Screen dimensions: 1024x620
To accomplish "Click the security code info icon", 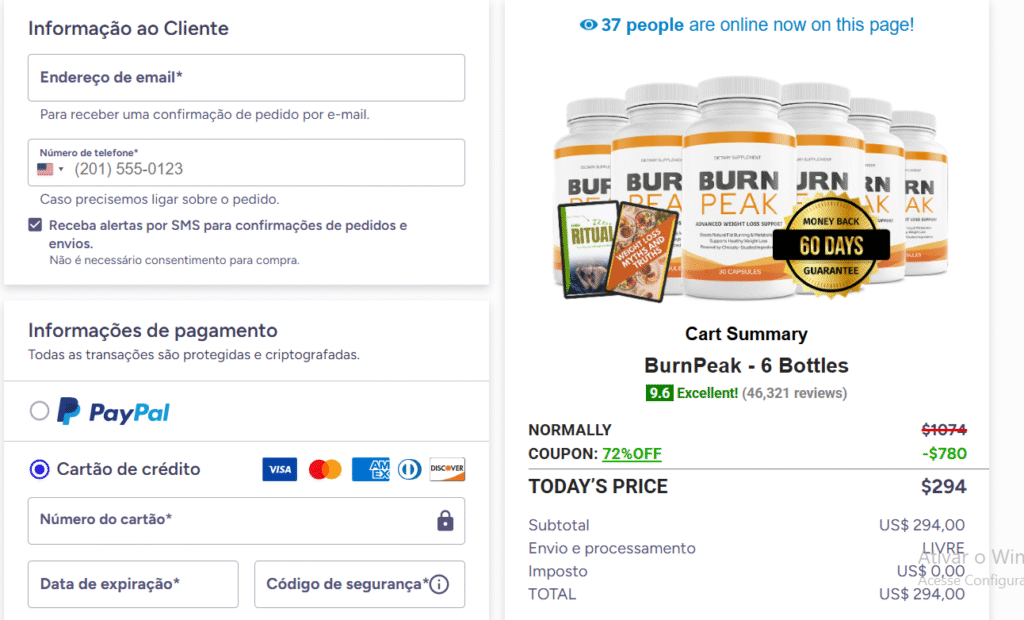I will click(x=439, y=584).
